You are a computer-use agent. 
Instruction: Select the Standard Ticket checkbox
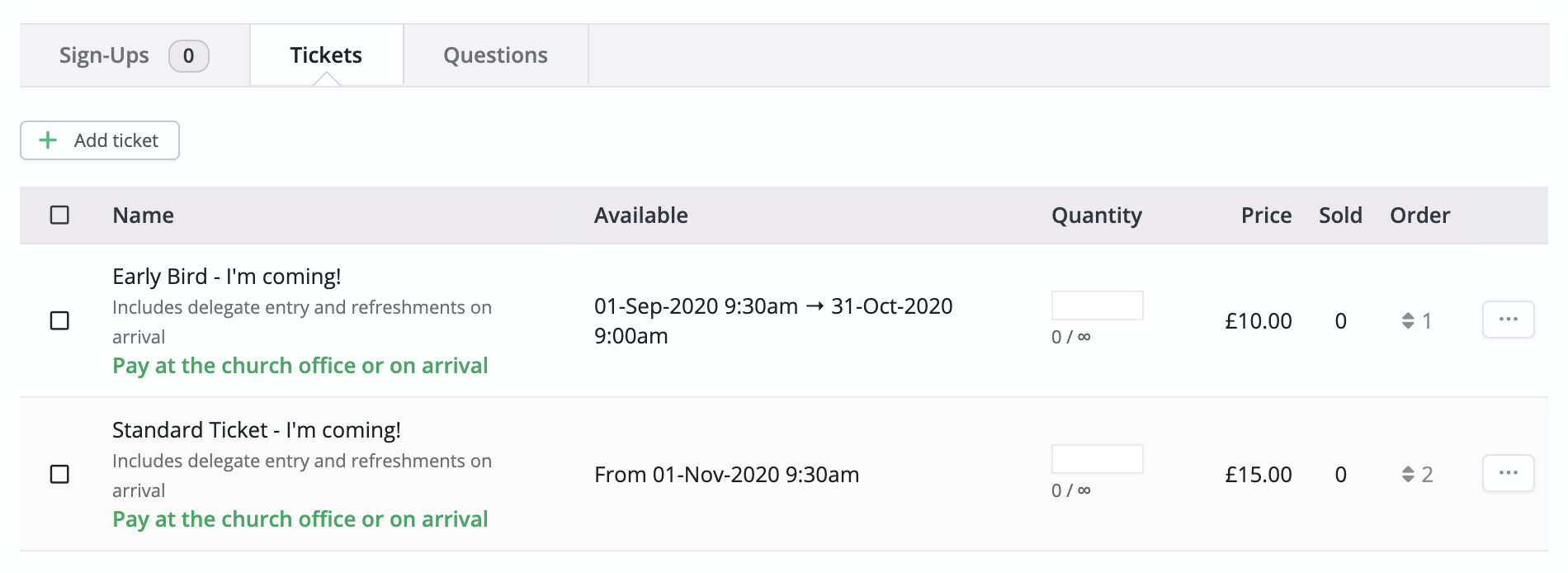tap(59, 474)
